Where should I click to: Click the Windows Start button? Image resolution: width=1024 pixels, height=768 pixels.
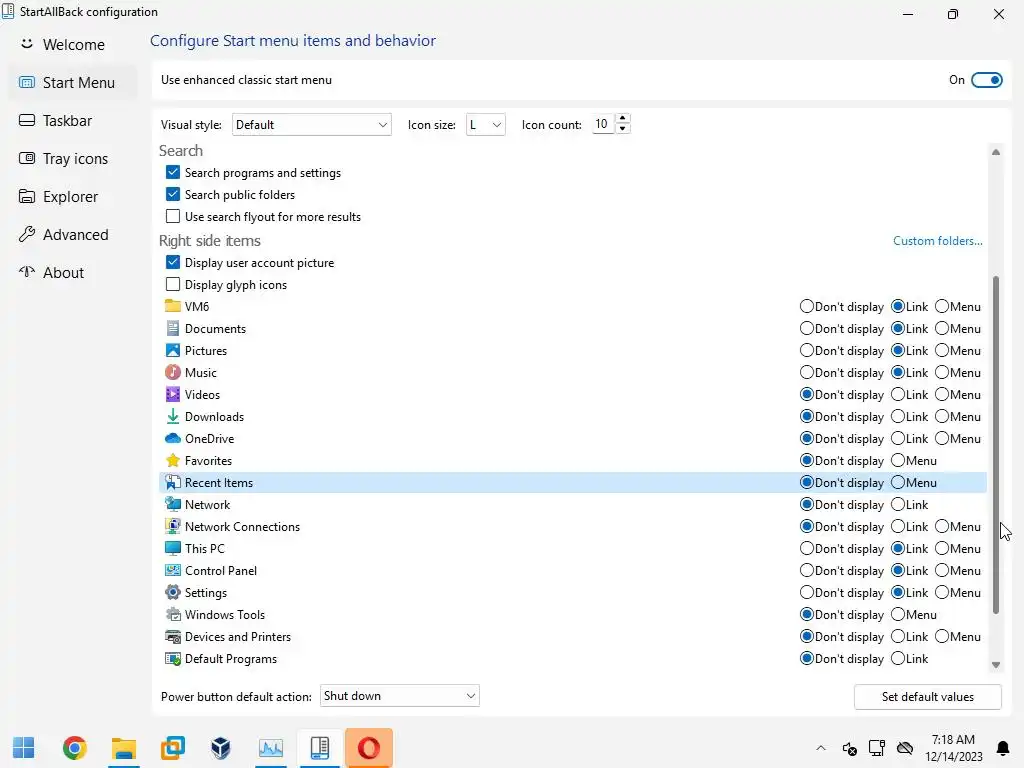24,748
